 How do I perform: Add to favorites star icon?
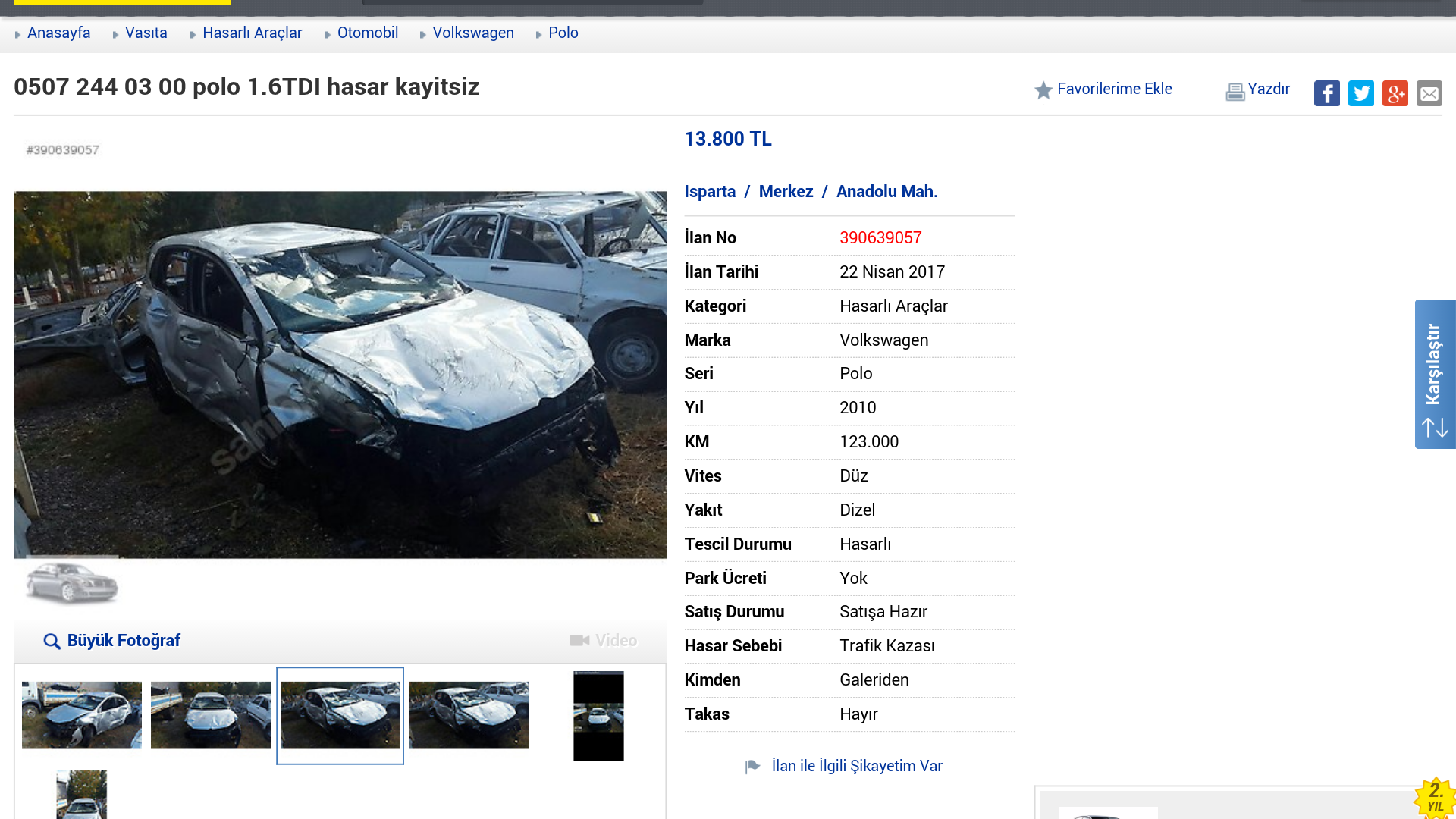click(1043, 90)
